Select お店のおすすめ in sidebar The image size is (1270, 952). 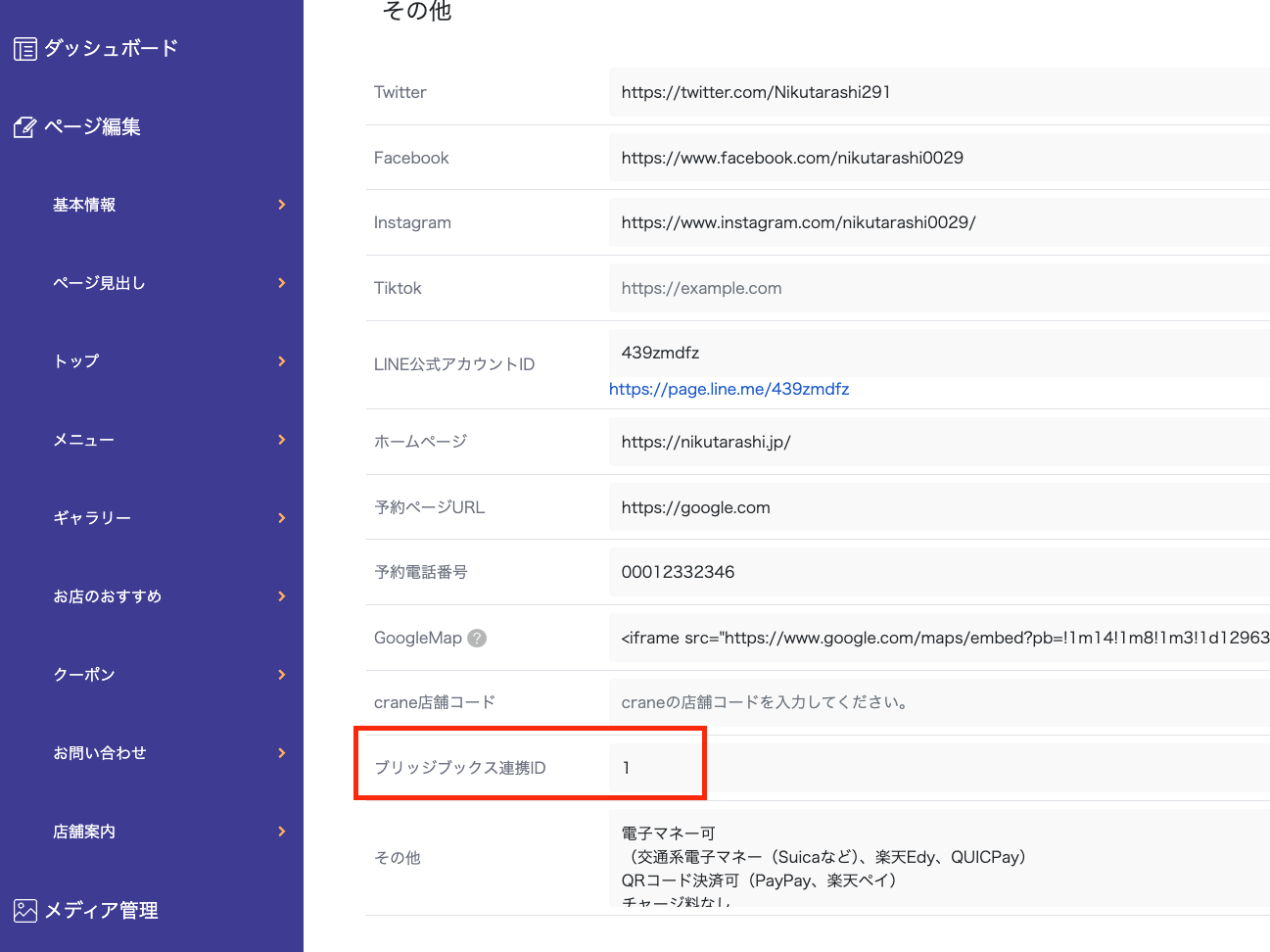[107, 596]
